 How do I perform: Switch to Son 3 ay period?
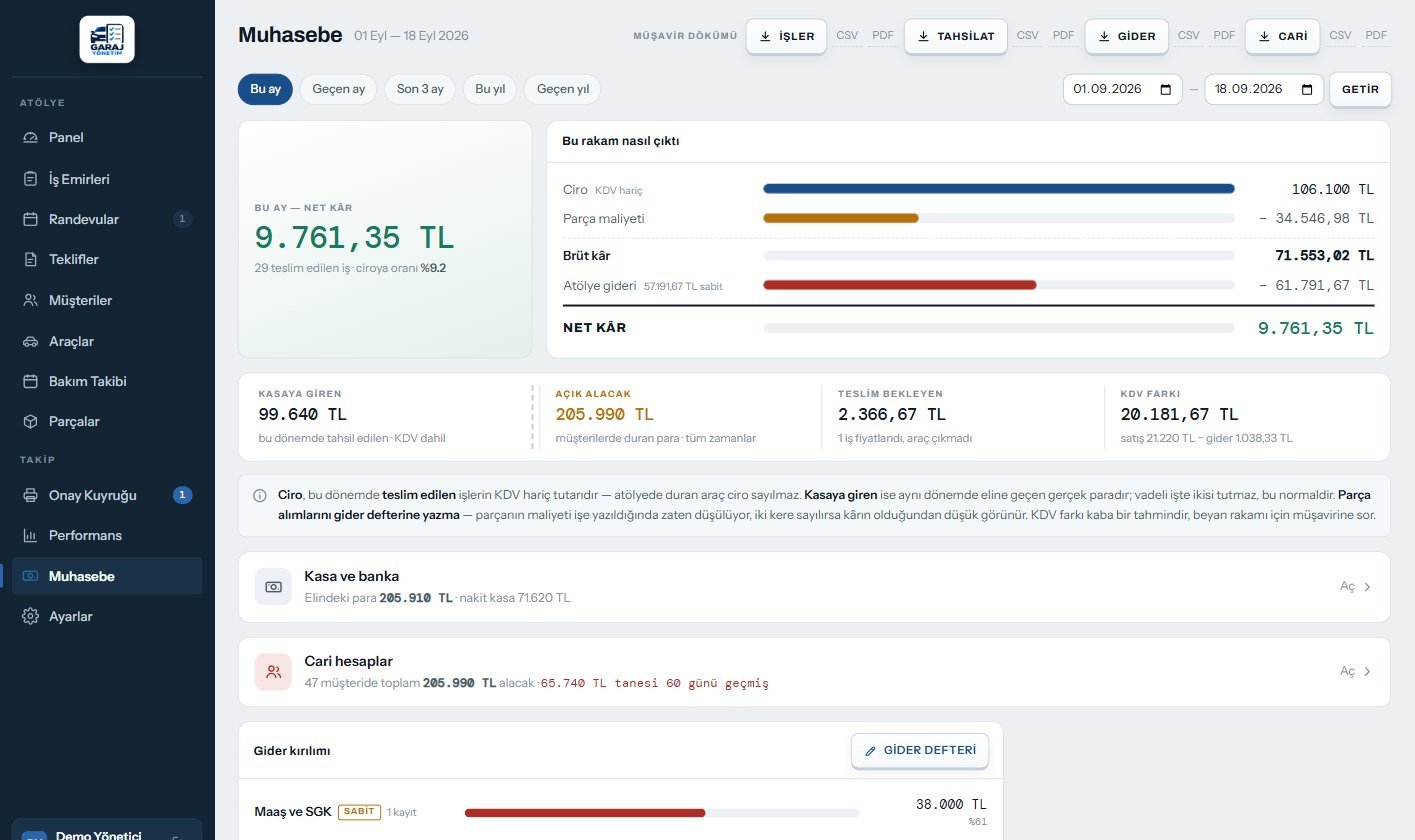(420, 89)
